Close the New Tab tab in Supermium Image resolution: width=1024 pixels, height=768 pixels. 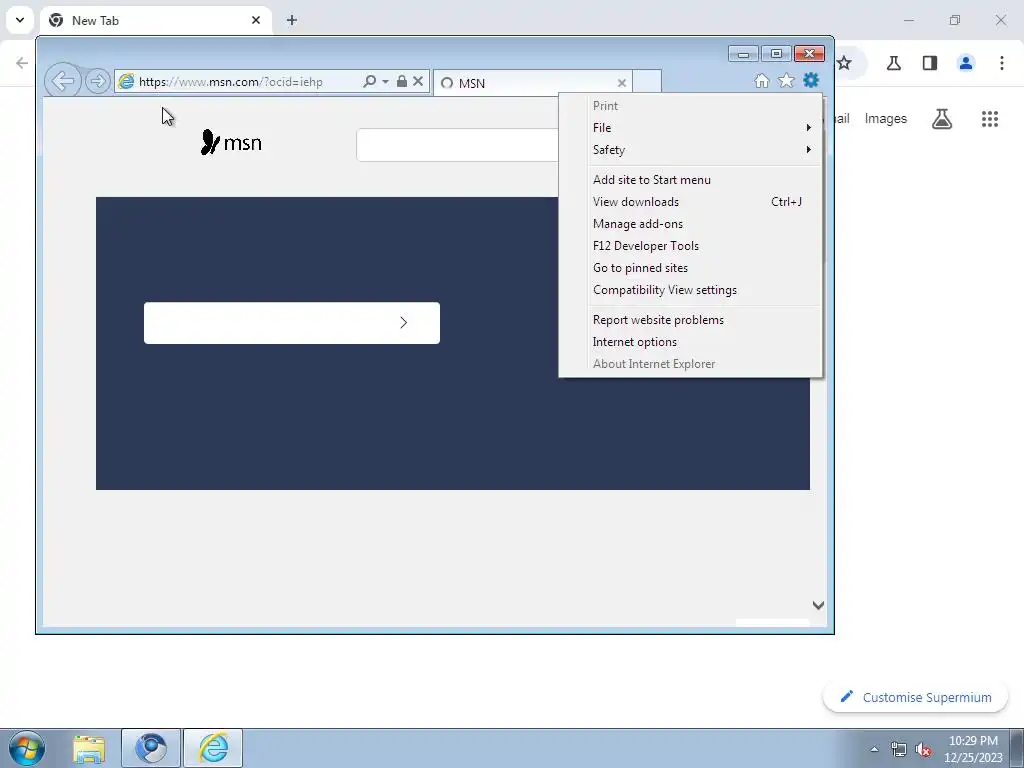pyautogui.click(x=256, y=20)
